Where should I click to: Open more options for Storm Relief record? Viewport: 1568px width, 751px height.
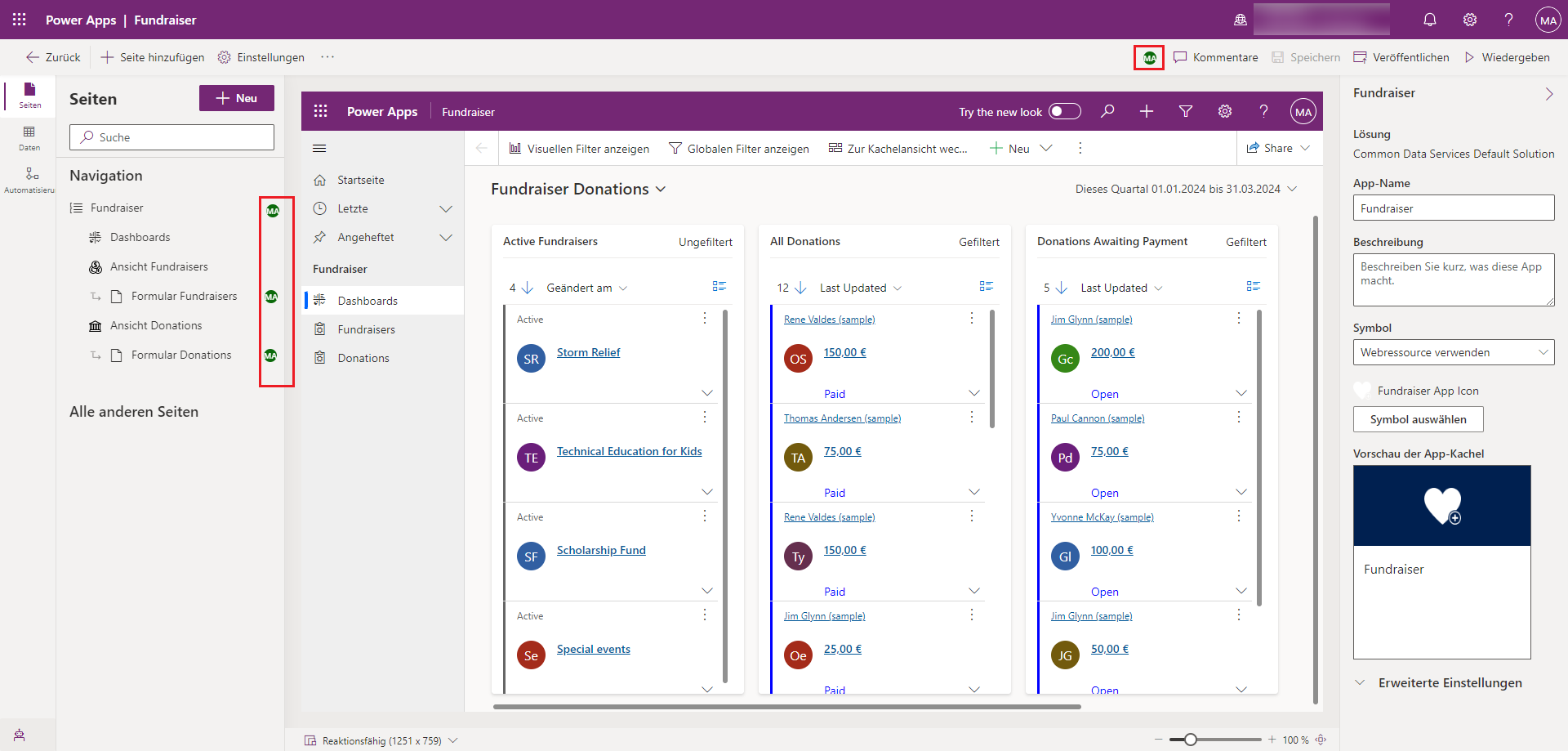click(705, 318)
